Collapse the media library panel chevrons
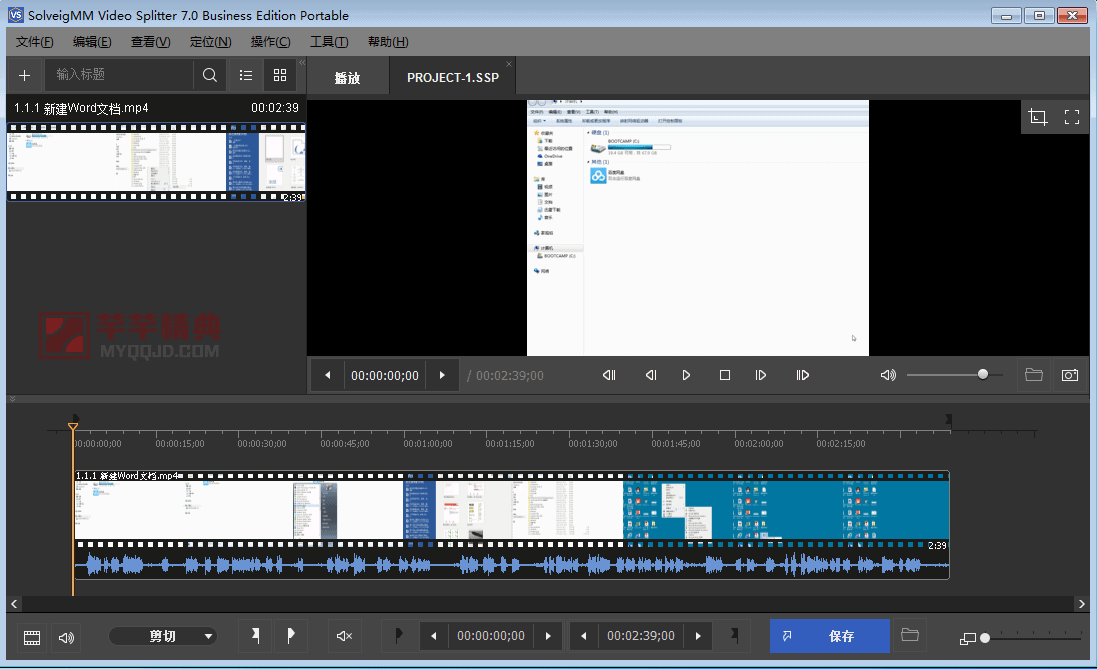The image size is (1097, 669). [x=302, y=63]
